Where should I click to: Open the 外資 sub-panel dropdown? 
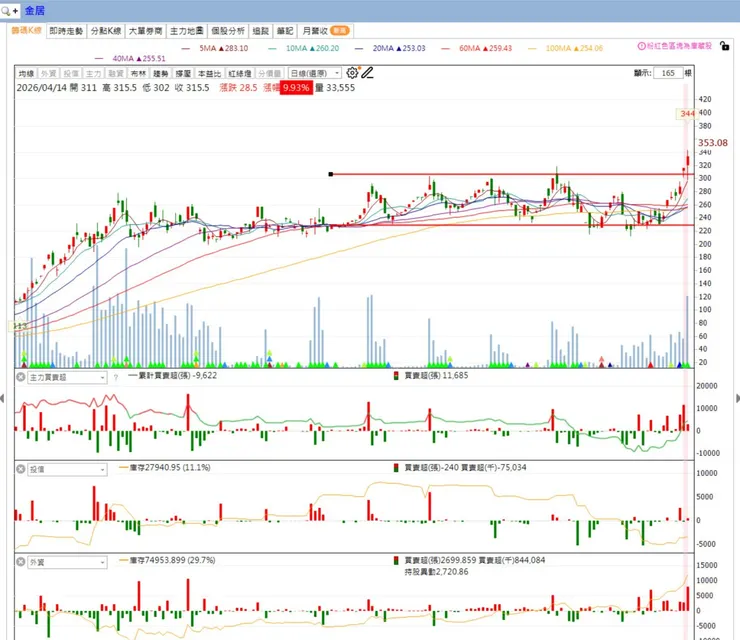pyautogui.click(x=67, y=563)
